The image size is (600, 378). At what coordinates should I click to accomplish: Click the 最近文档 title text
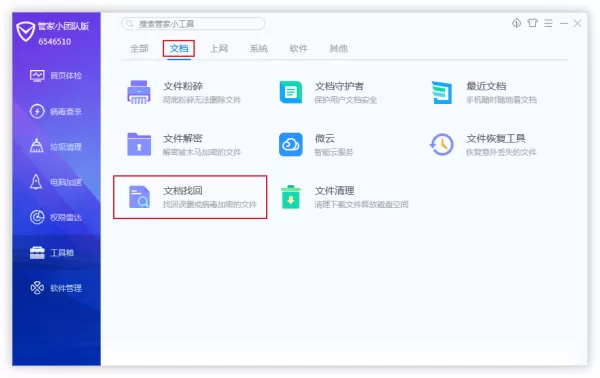486,86
